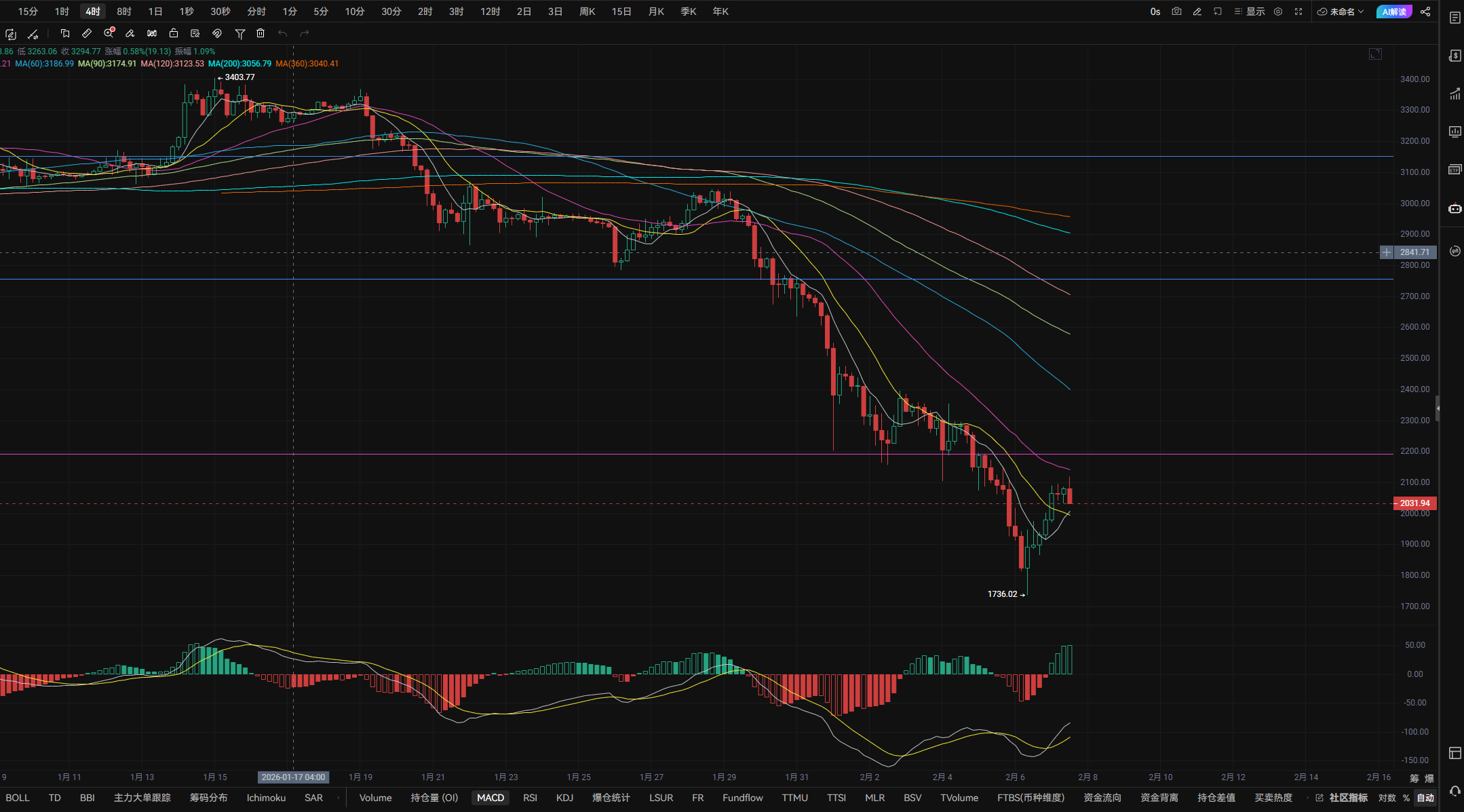Open the customer support headset icon
This screenshot has width=1464, height=812.
tap(1455, 791)
